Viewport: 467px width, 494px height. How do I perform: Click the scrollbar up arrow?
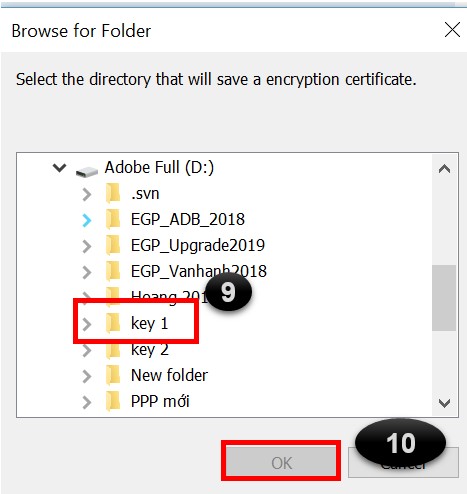pos(444,169)
